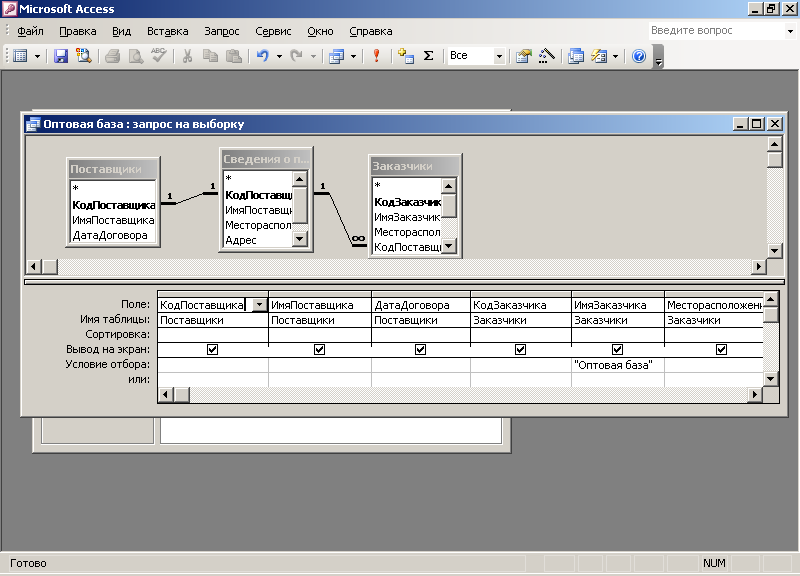Run spelling check (ABC icon)

click(x=159, y=56)
